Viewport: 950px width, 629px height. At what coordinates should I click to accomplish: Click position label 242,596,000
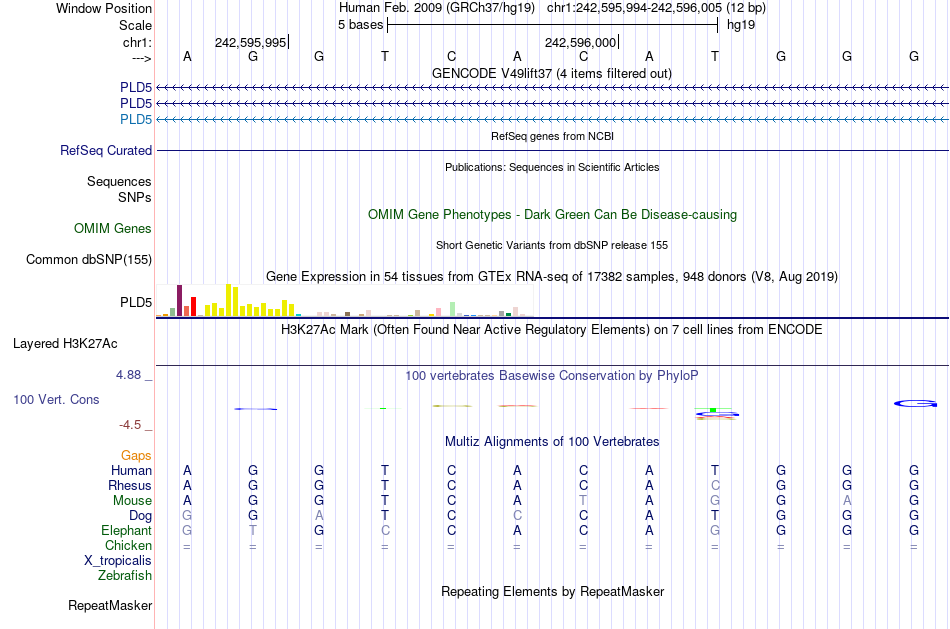point(580,42)
